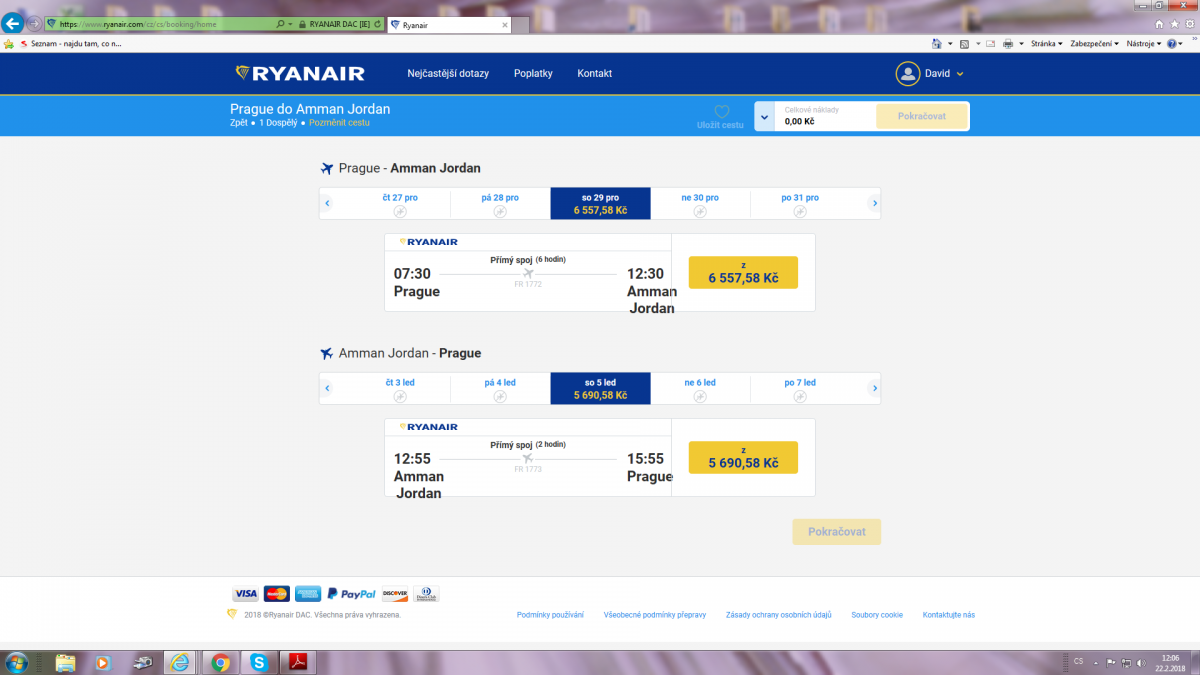Viewport: 1200px width, 675px height.
Task: Select the pá 28 pro outbound date tab
Action: [x=500, y=203]
